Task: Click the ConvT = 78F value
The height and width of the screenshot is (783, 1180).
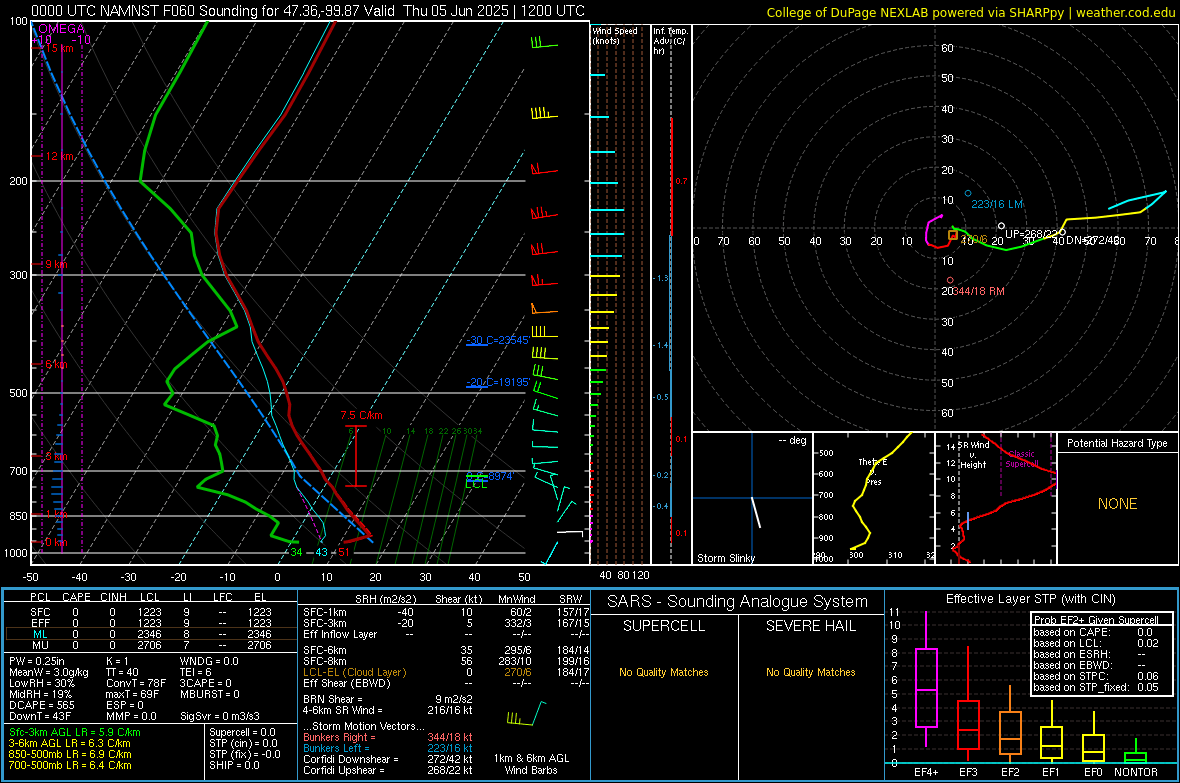Action: 136,684
